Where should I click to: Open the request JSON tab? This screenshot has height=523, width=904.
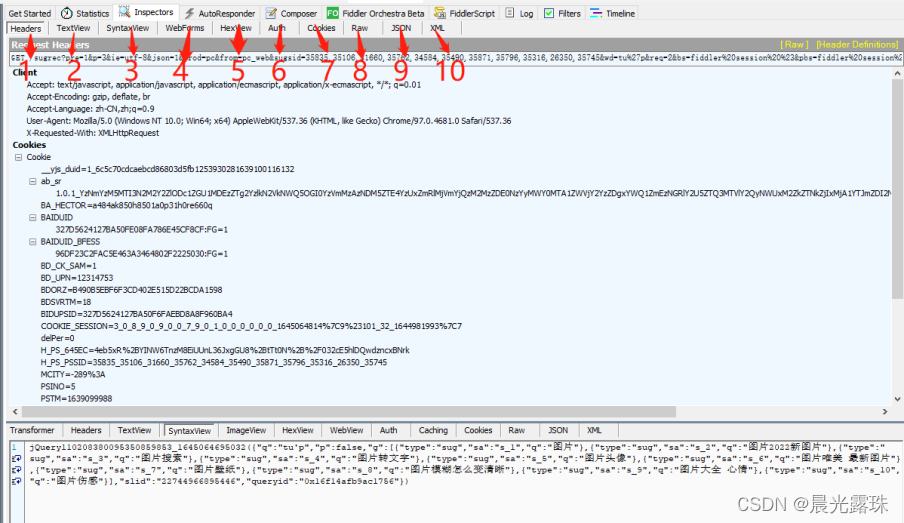[x=401, y=28]
